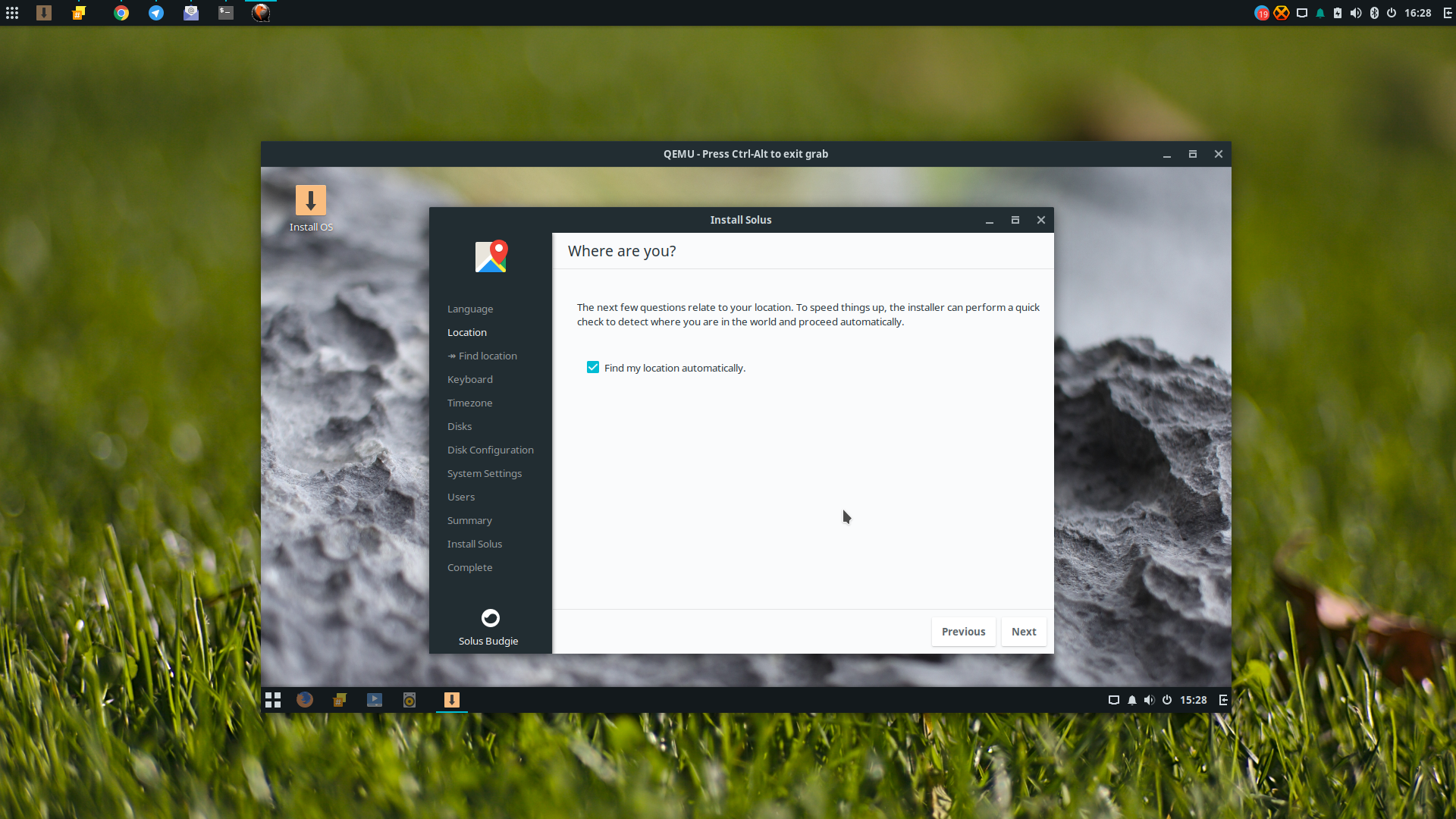This screenshot has width=1456, height=819.
Task: Toggle guest Raven sidebar icon
Action: (1223, 700)
